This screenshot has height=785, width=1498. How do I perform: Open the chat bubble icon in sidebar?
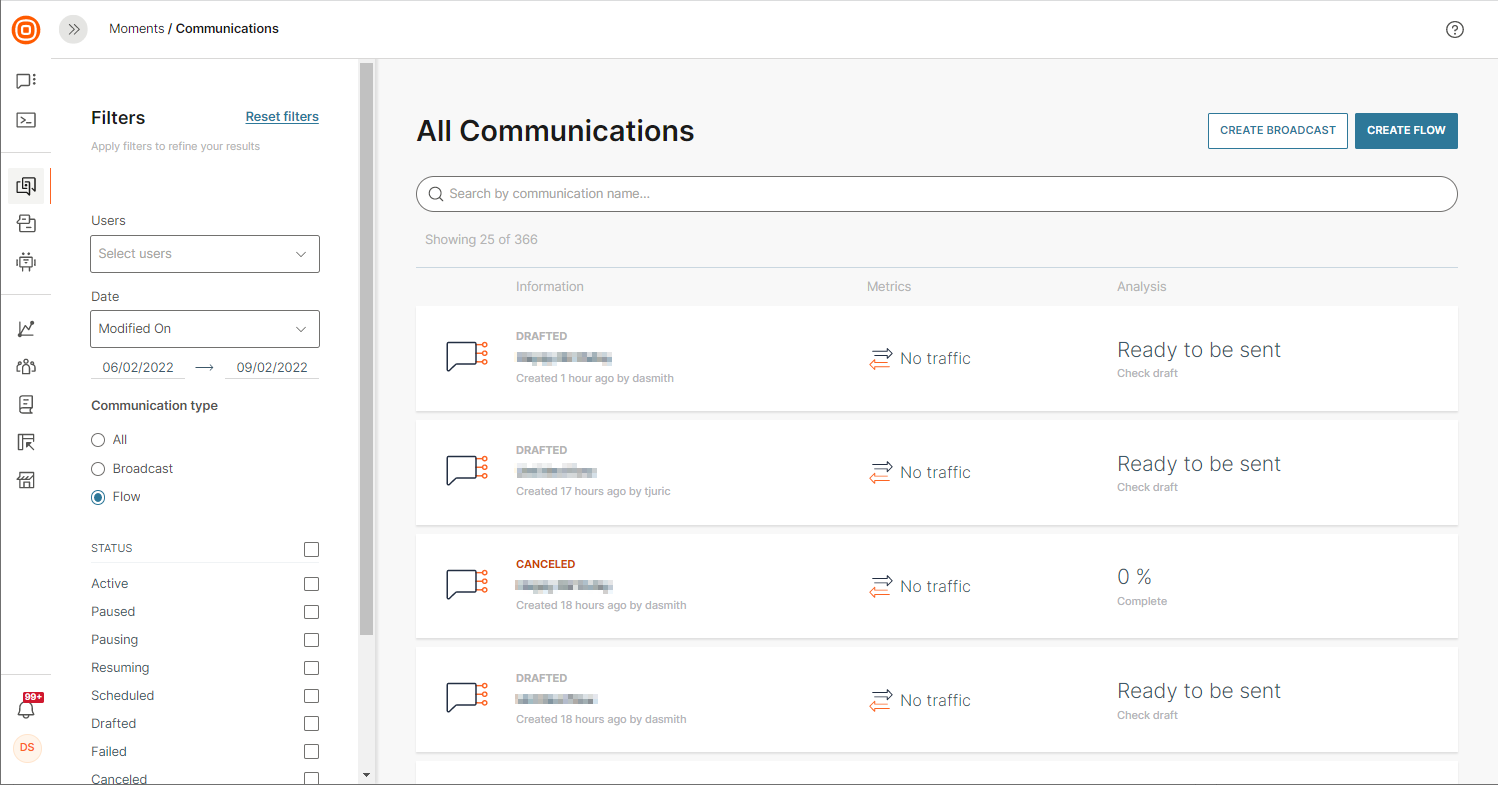pyautogui.click(x=26, y=81)
